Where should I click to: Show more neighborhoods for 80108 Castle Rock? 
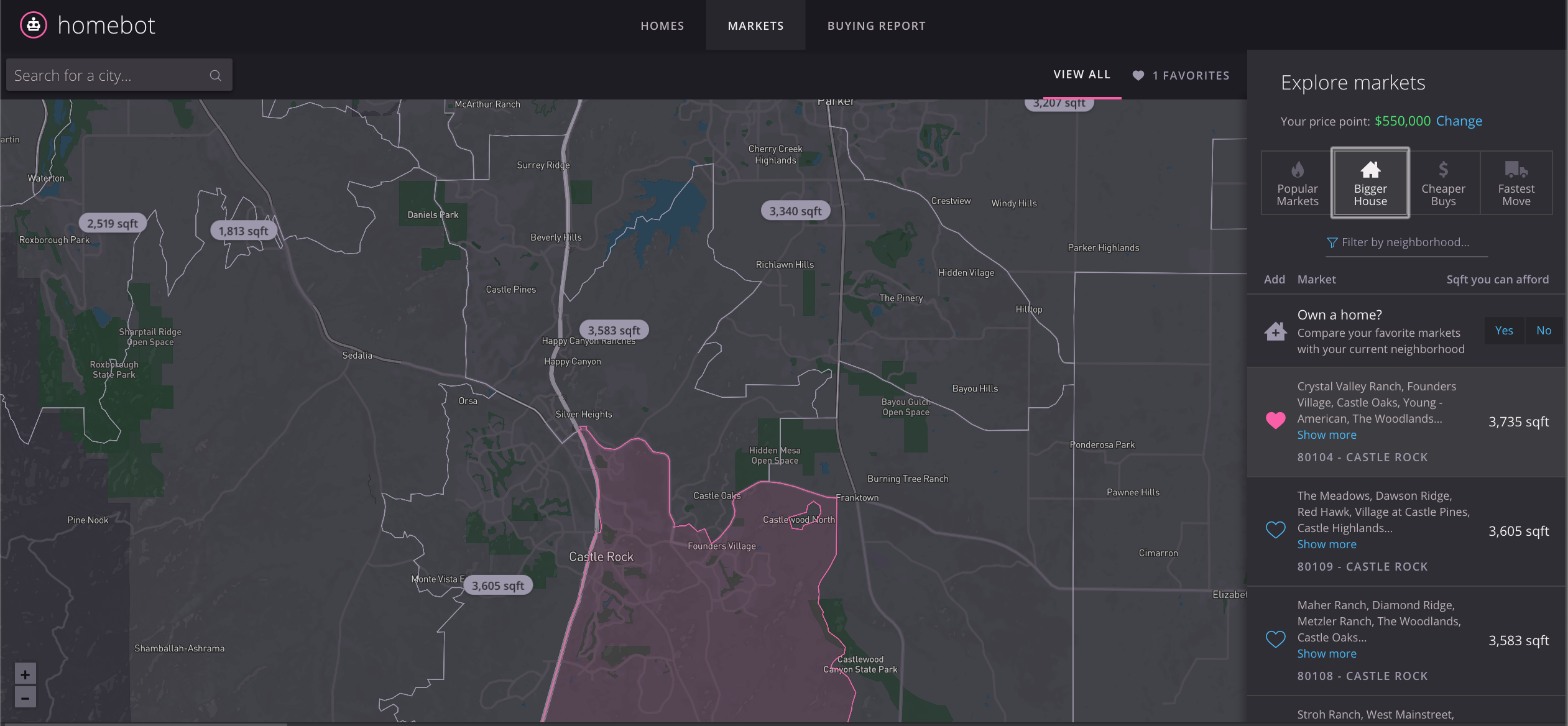(1327, 653)
